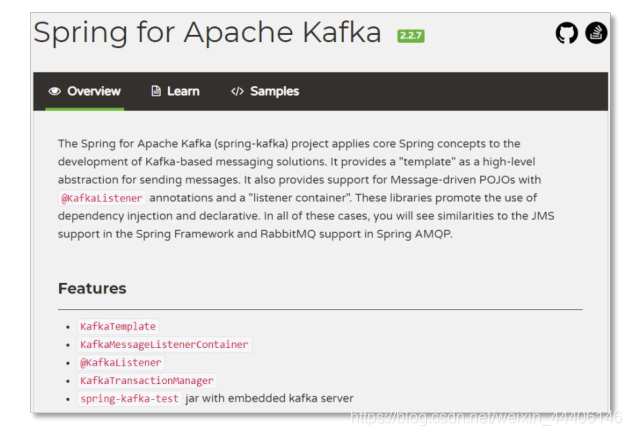Click the 2.2.7 version badge
The image size is (632, 436).
click(x=411, y=36)
